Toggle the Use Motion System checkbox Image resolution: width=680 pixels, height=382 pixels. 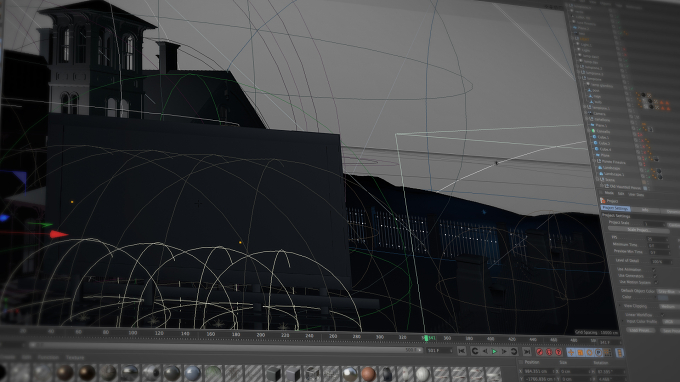pos(656,282)
